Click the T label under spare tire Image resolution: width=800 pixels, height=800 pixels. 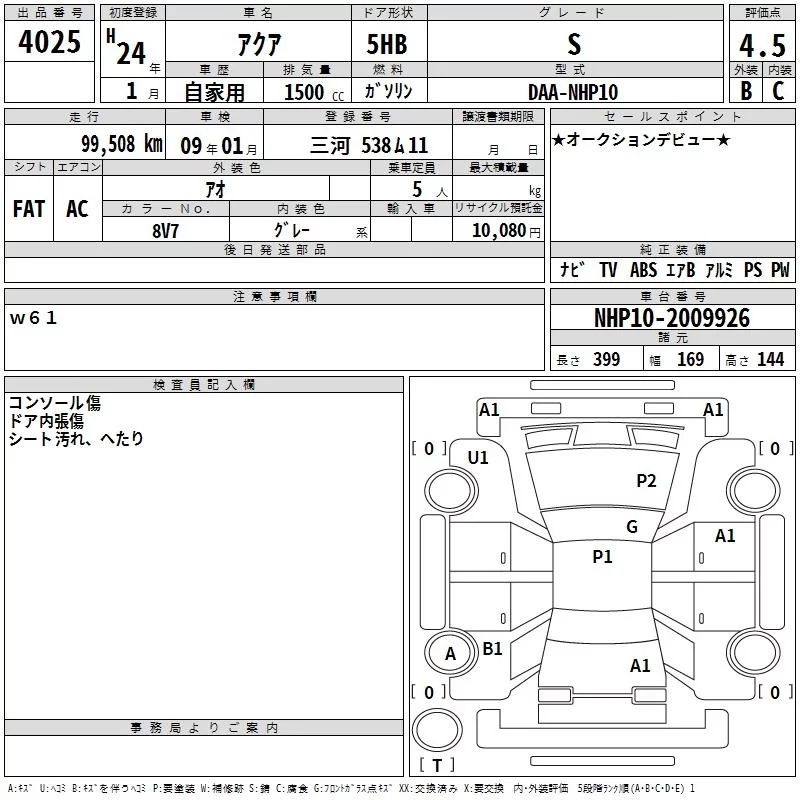[x=437, y=765]
